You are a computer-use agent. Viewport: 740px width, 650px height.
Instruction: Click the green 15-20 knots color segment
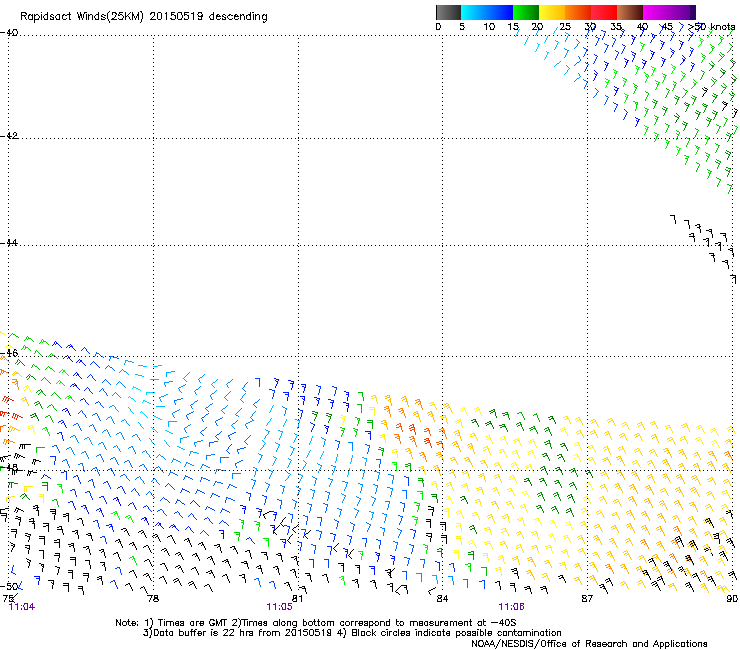(526, 12)
